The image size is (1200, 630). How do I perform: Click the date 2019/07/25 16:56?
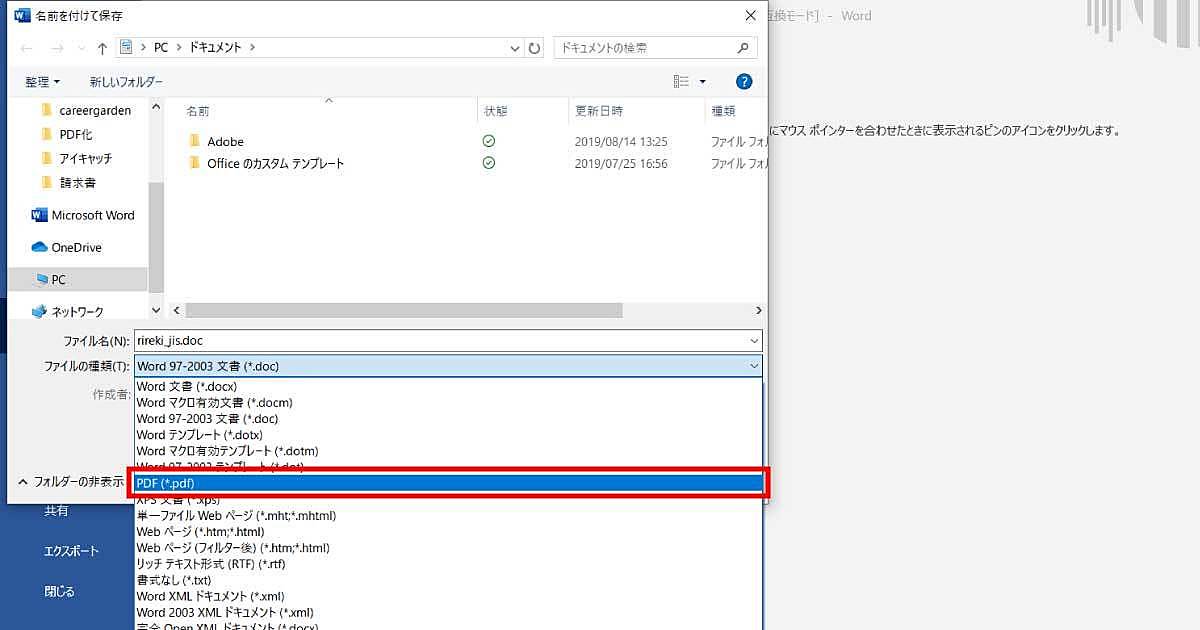coord(621,164)
